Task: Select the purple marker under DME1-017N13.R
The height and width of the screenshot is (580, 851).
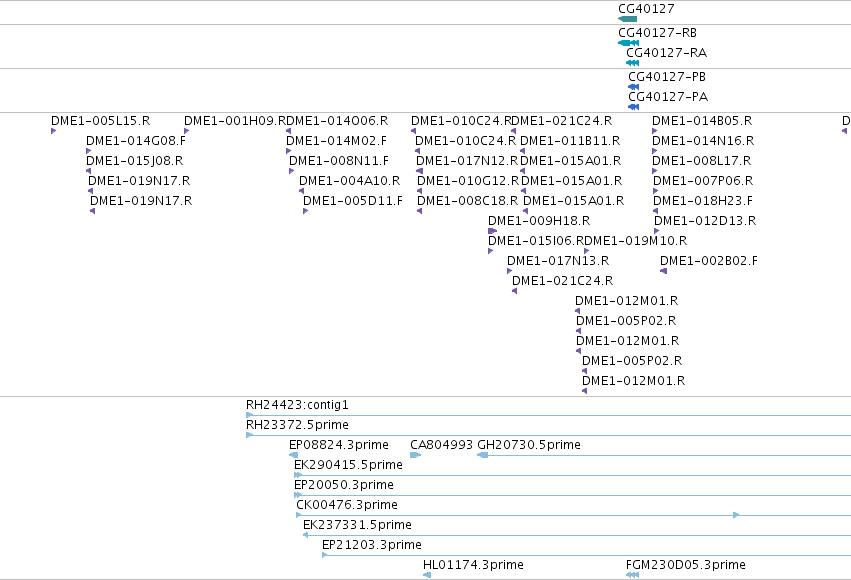Action: 509,271
